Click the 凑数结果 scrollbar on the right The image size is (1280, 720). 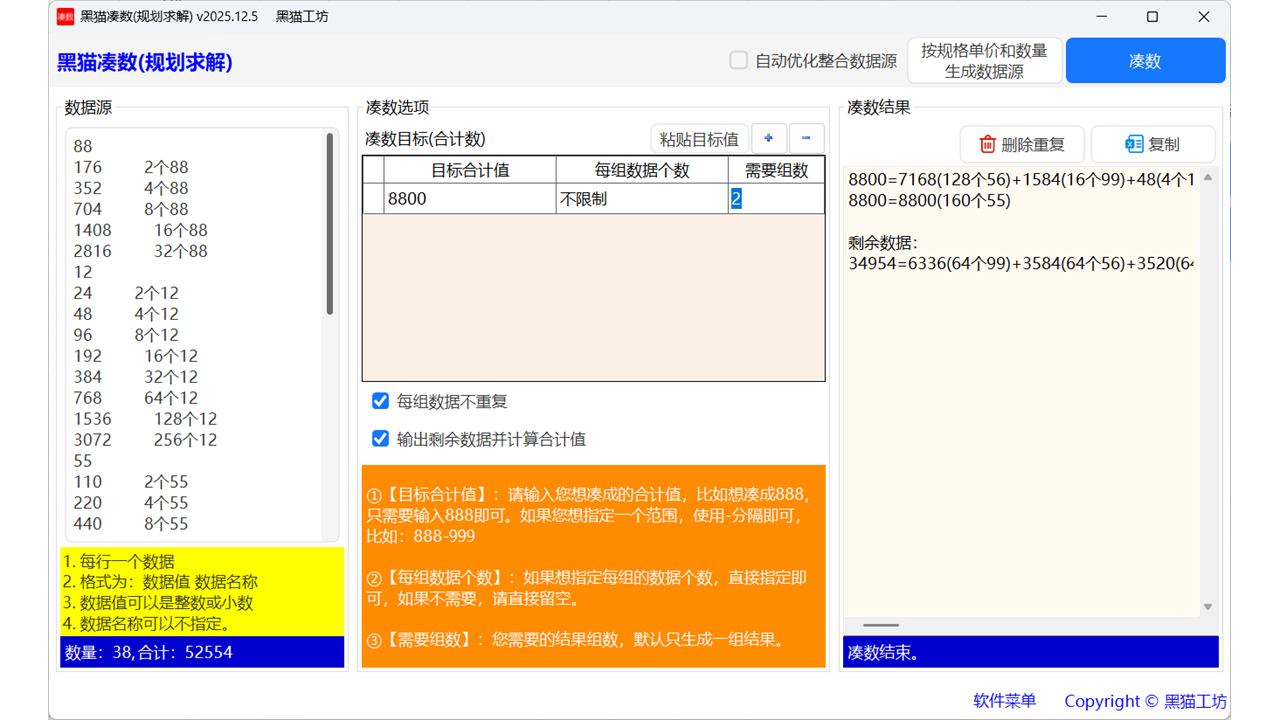1207,390
